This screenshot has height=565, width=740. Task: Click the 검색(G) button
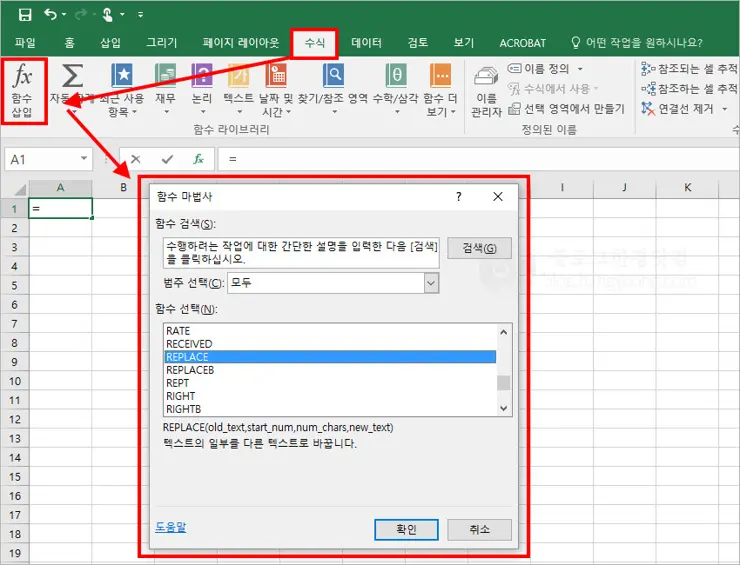[x=479, y=248]
